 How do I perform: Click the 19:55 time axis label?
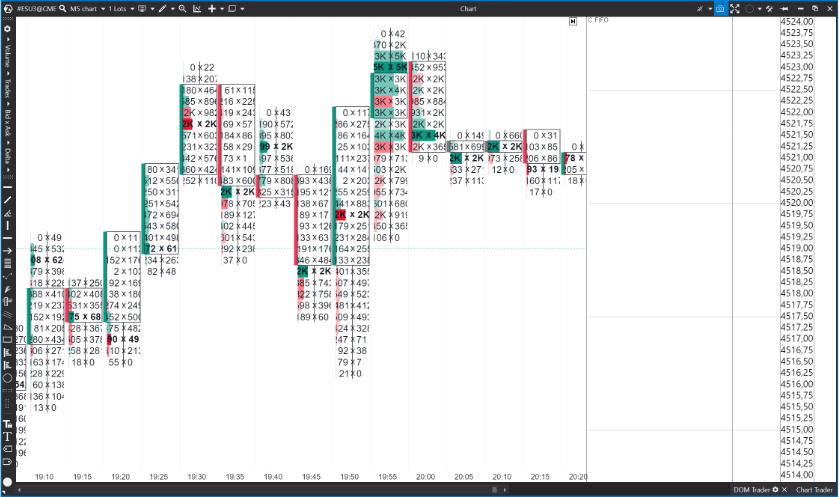tap(387, 477)
